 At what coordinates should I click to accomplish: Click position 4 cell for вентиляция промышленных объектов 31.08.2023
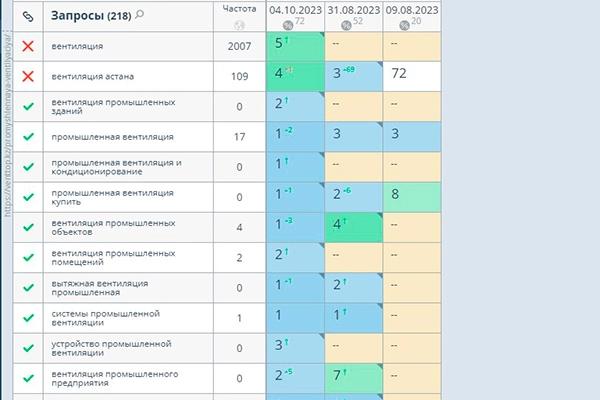354,228
